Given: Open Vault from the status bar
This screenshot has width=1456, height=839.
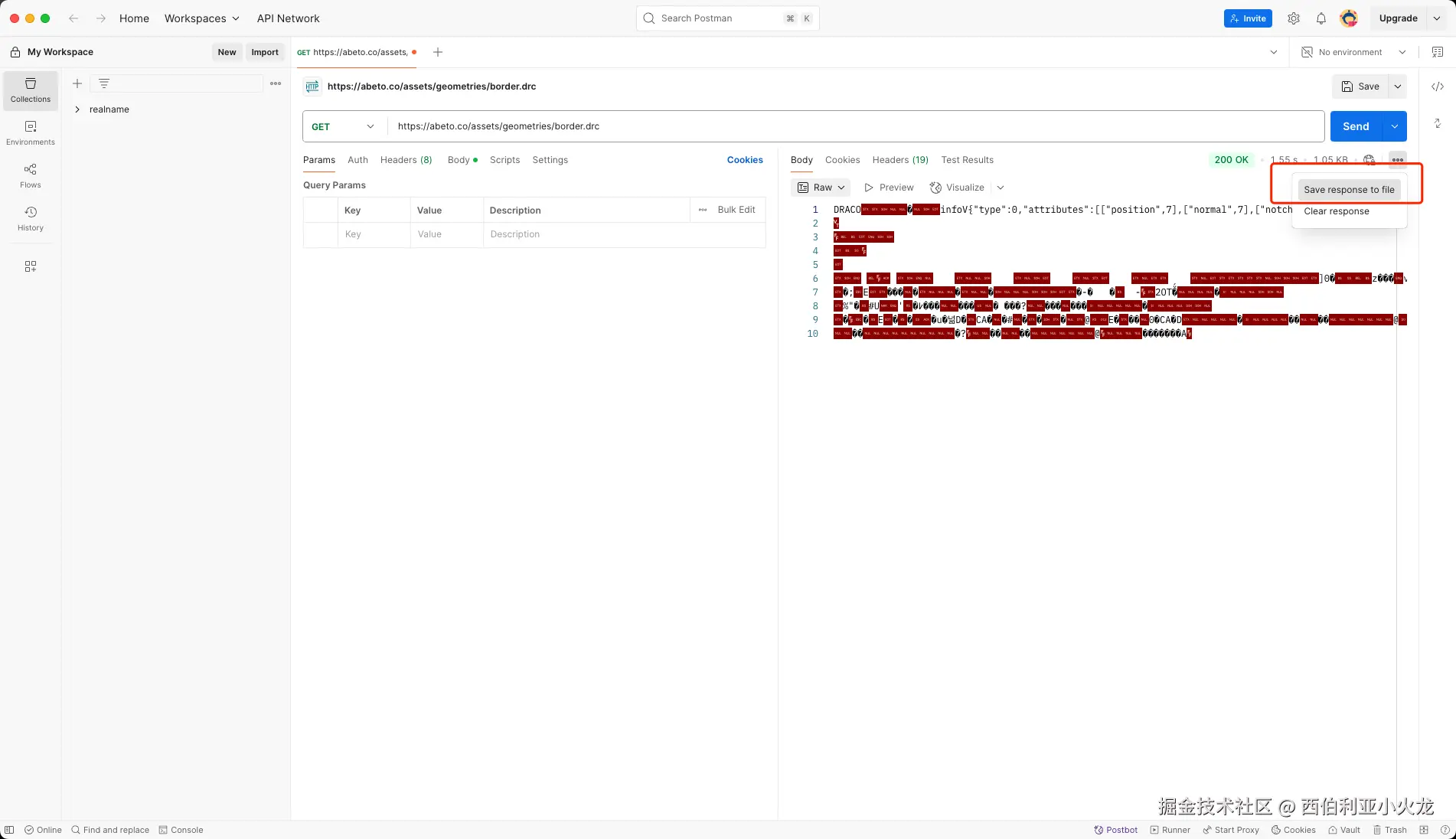Looking at the screenshot, I should pyautogui.click(x=1344, y=830).
